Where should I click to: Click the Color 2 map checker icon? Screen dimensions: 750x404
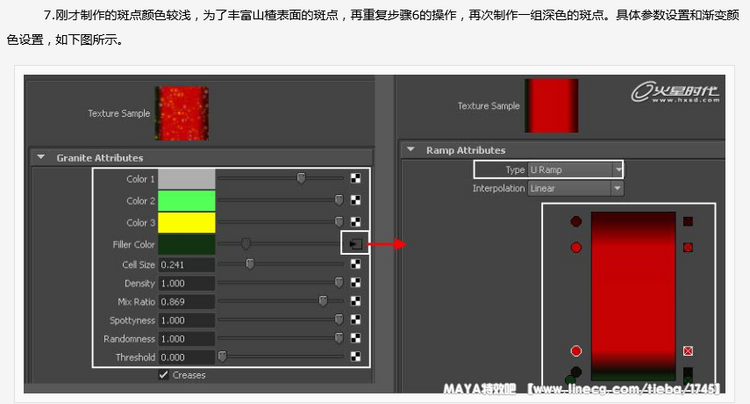click(x=355, y=201)
